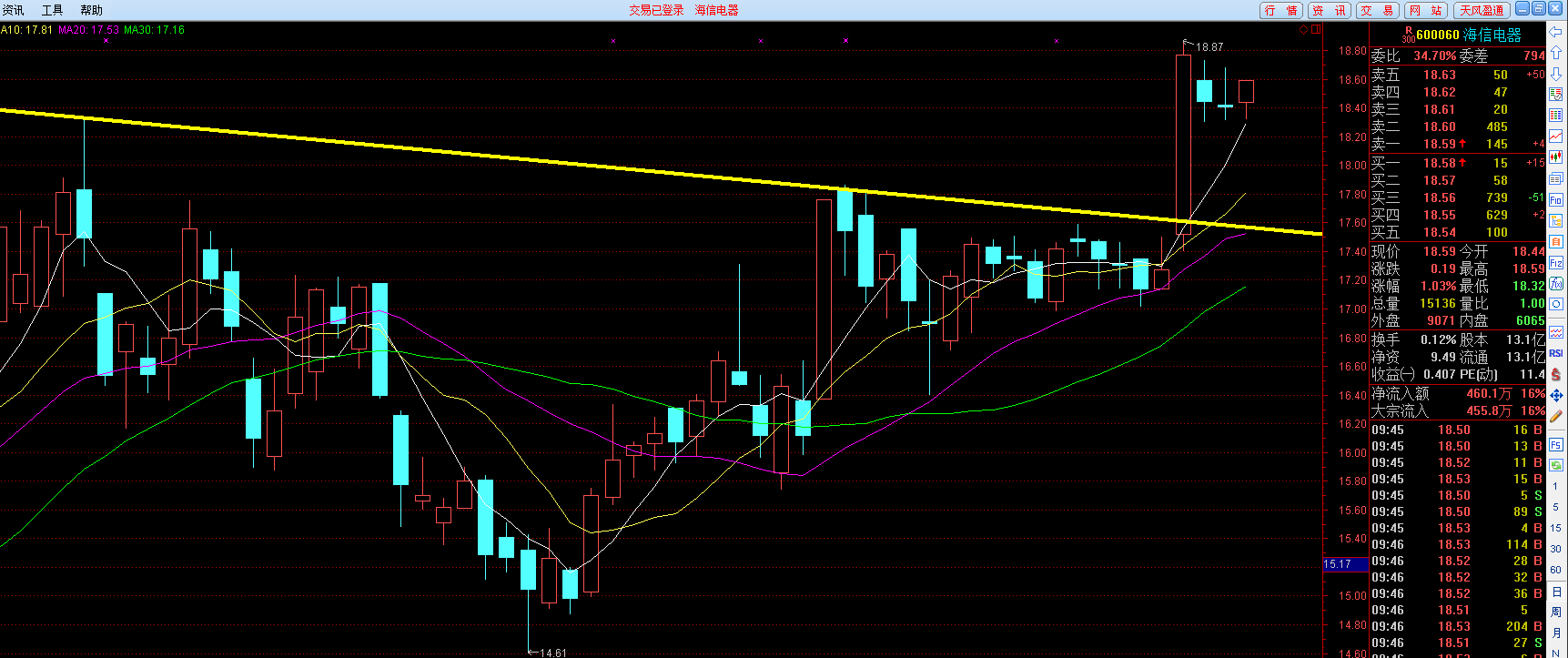Click the 交易 button
The width and height of the screenshot is (1568, 658).
(1377, 10)
